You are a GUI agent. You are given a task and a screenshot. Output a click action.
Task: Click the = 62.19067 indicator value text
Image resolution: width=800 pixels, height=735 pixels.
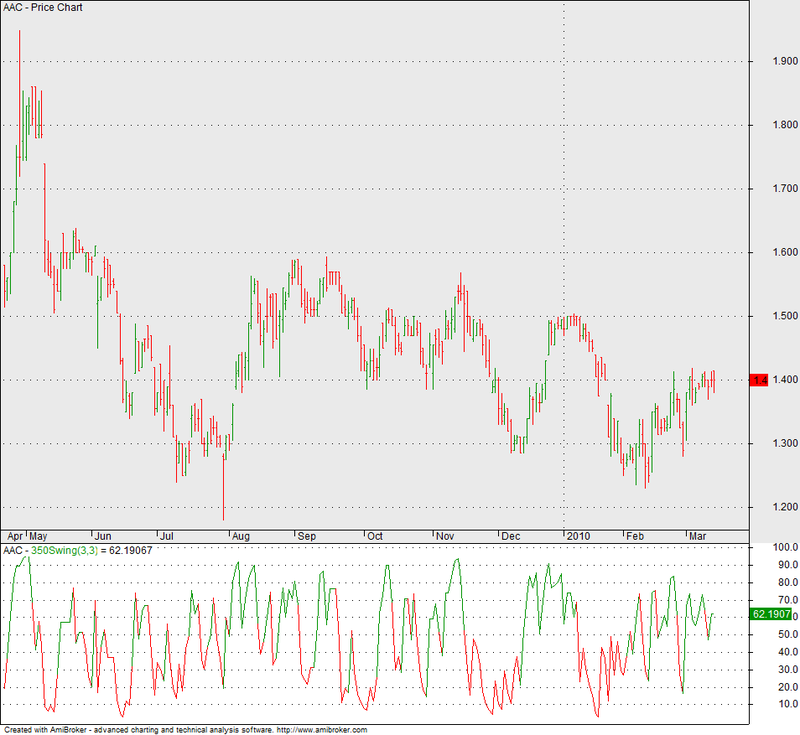(x=126, y=550)
